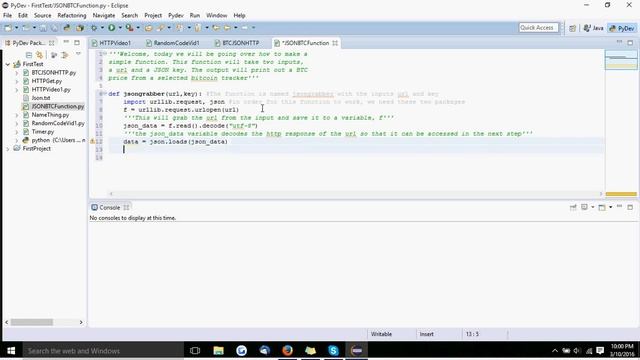
Task: Open the Window menu
Action: pos(216,16)
